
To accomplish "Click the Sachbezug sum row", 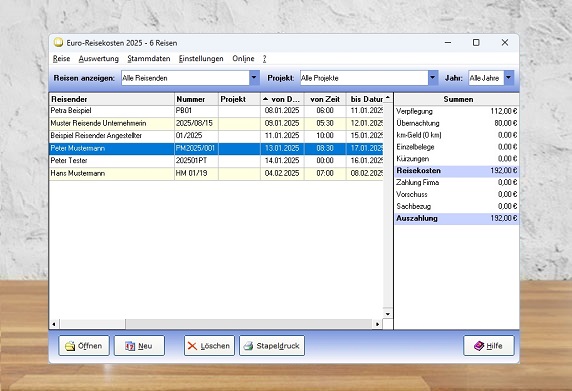I will tap(457, 206).
